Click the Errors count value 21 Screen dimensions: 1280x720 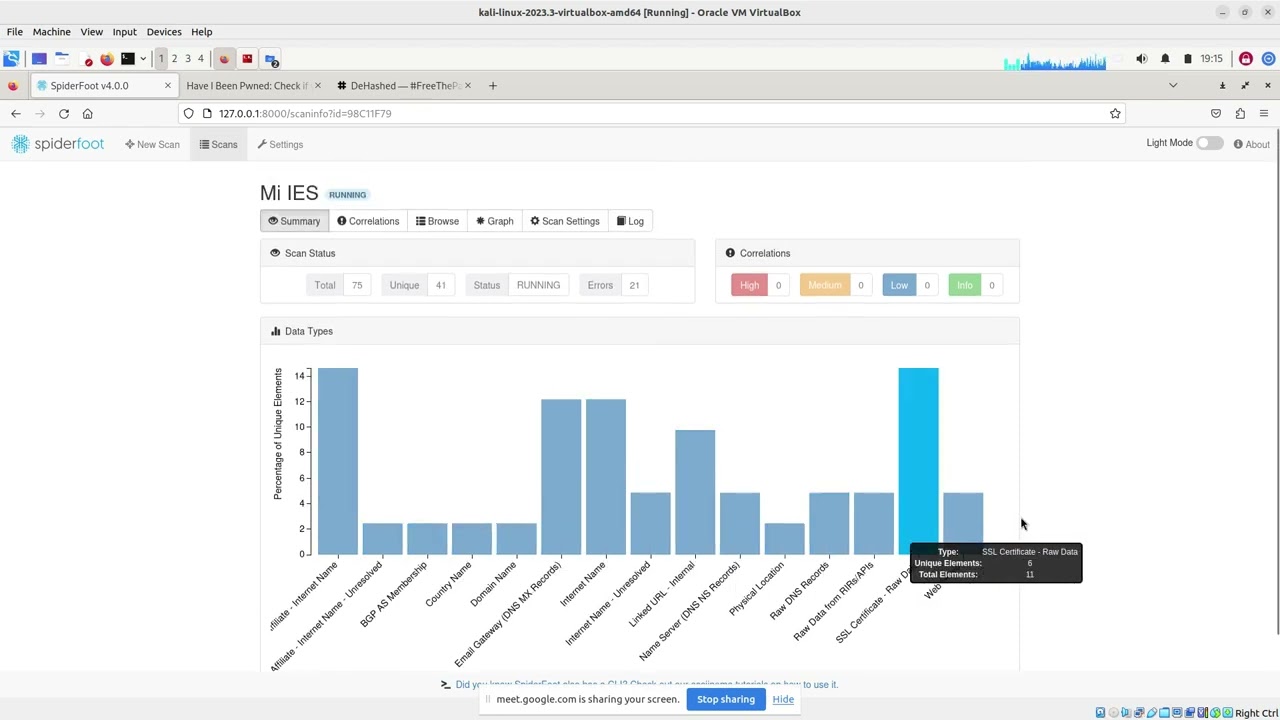[634, 286]
